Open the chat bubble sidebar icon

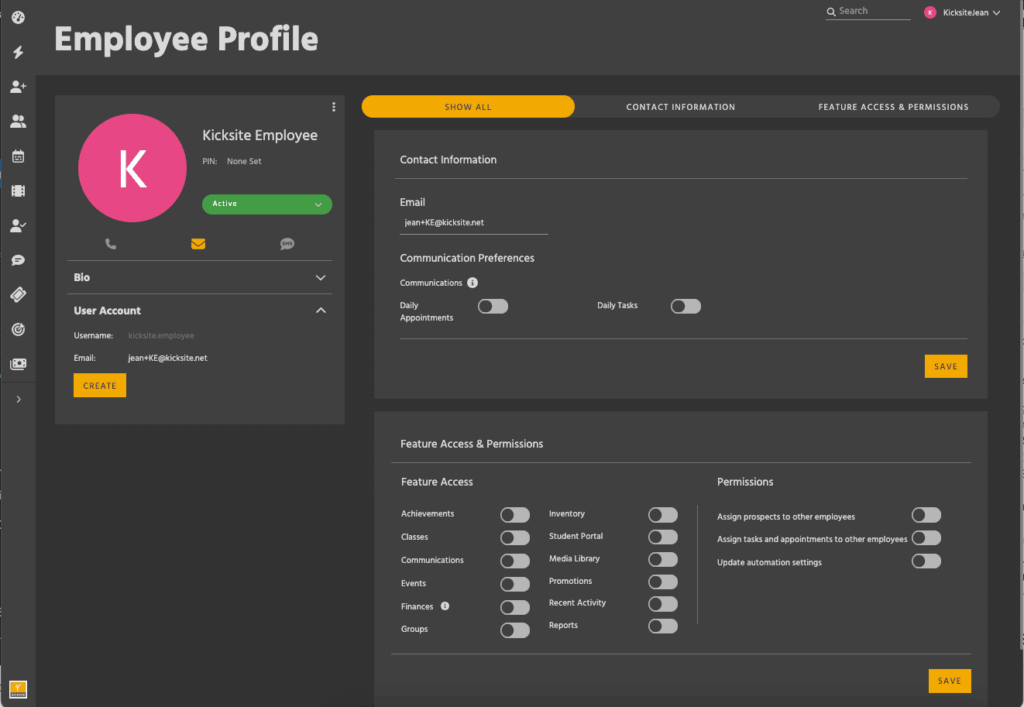18,260
